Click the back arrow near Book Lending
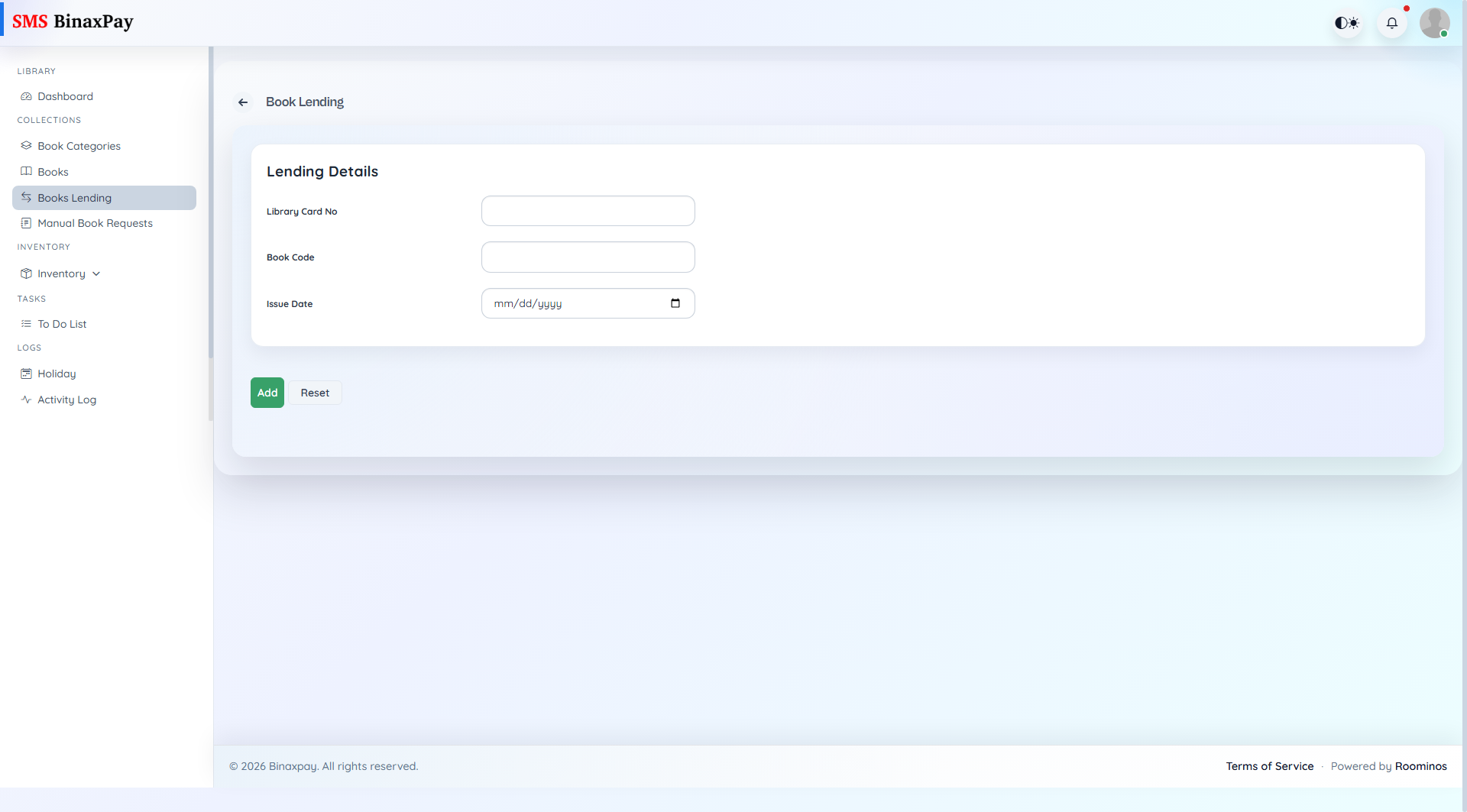Image resolution: width=1467 pixels, height=812 pixels. (x=243, y=102)
